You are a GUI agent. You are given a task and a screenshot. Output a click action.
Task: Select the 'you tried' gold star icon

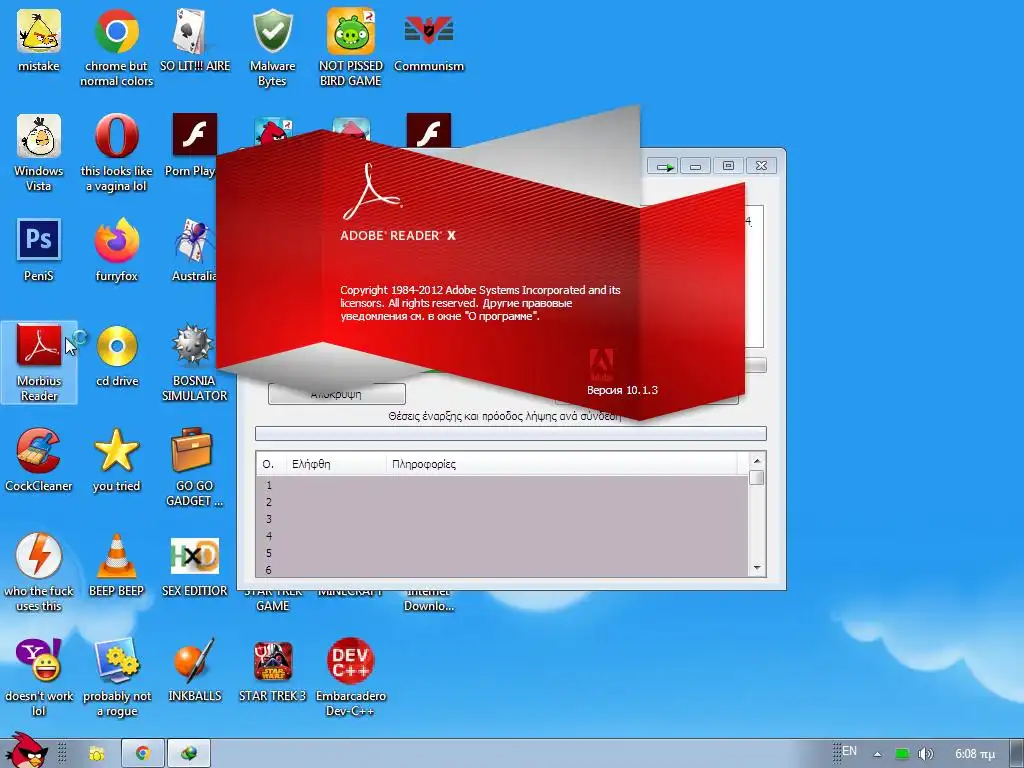pos(116,451)
